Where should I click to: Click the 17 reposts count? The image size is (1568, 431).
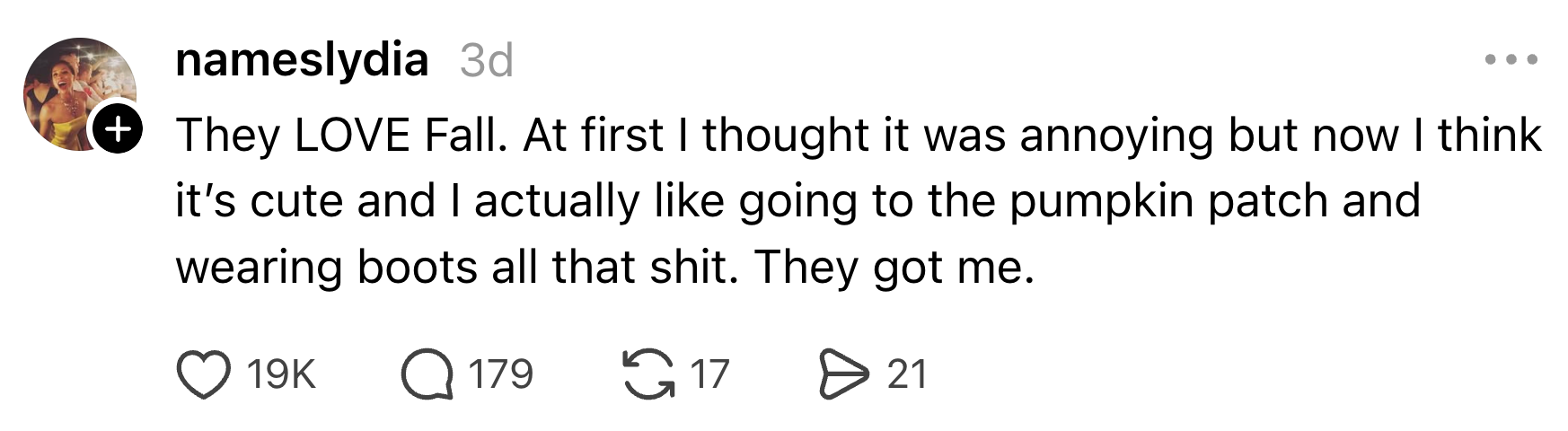[709, 374]
